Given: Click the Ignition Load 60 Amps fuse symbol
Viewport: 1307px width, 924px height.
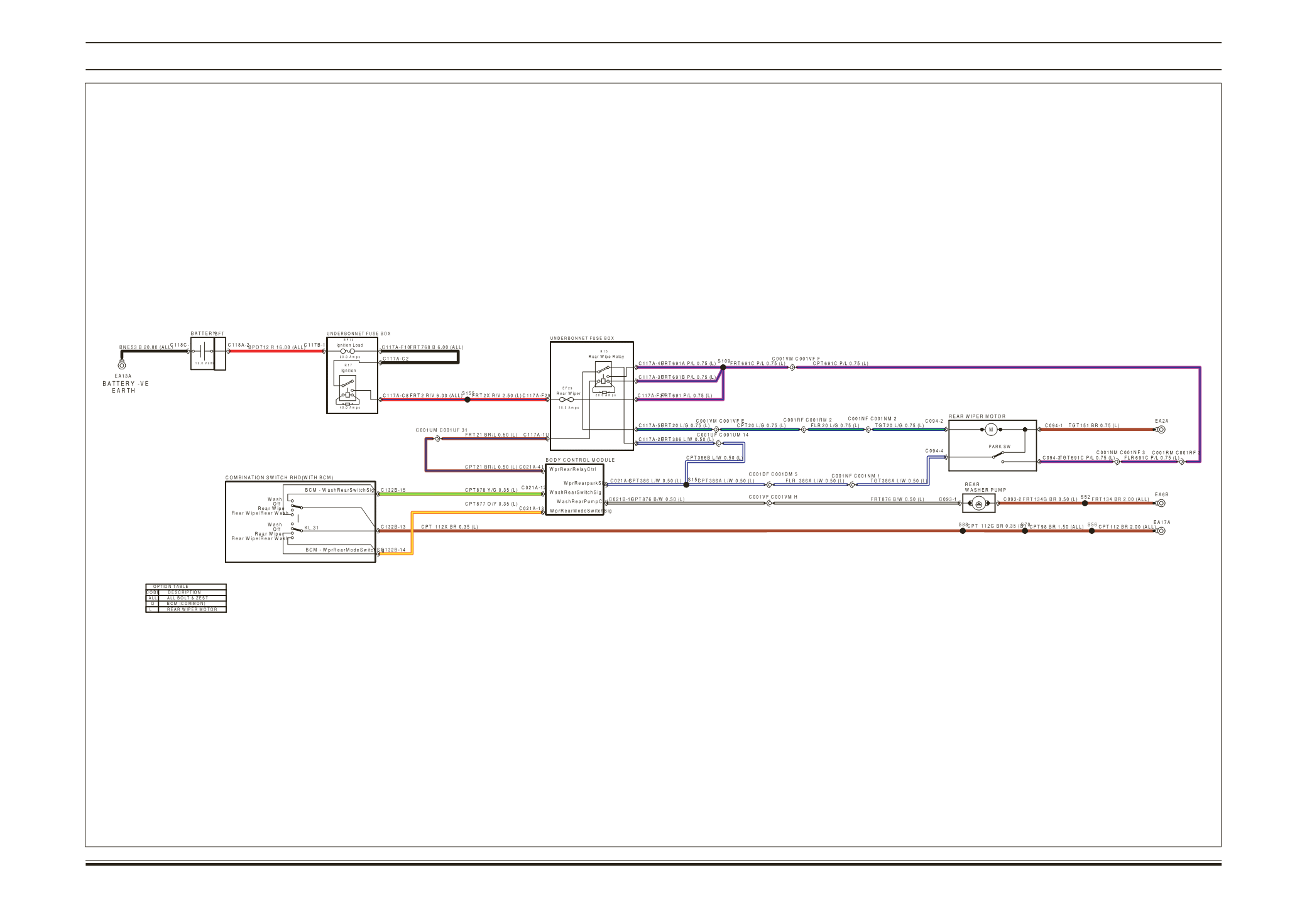Looking at the screenshot, I should click(347, 351).
